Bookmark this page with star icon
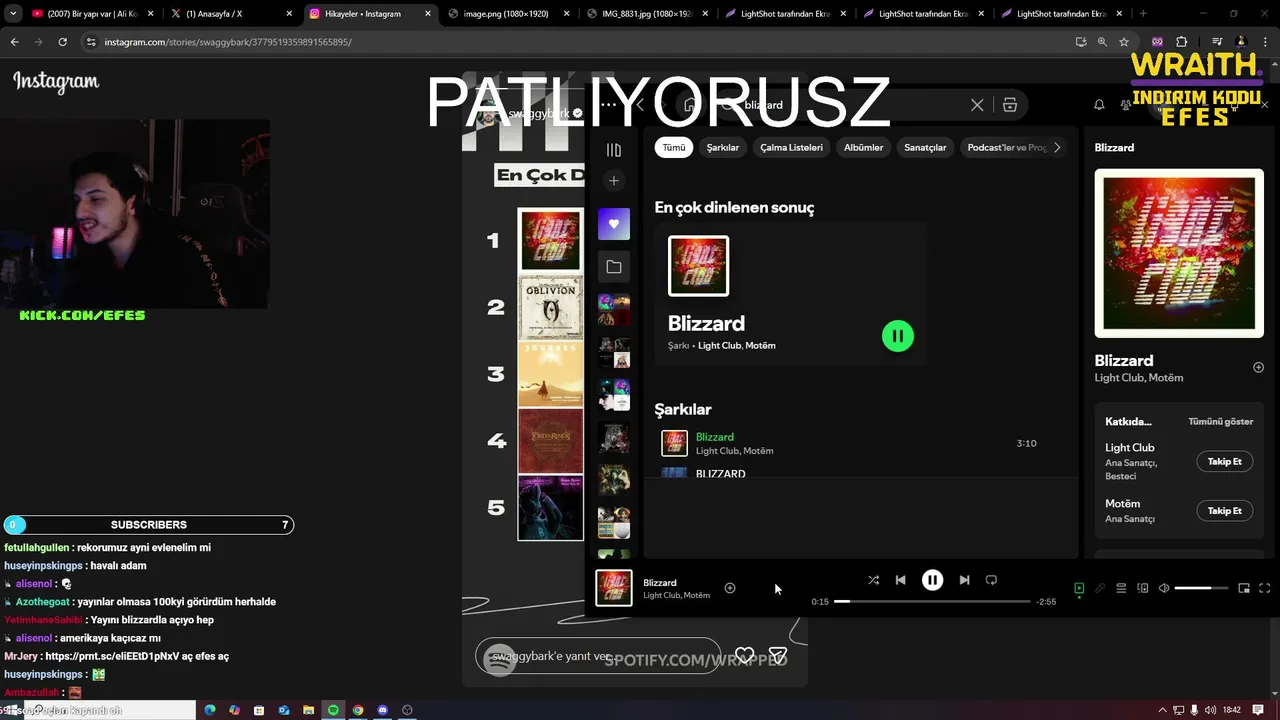The image size is (1280, 720). click(1124, 42)
